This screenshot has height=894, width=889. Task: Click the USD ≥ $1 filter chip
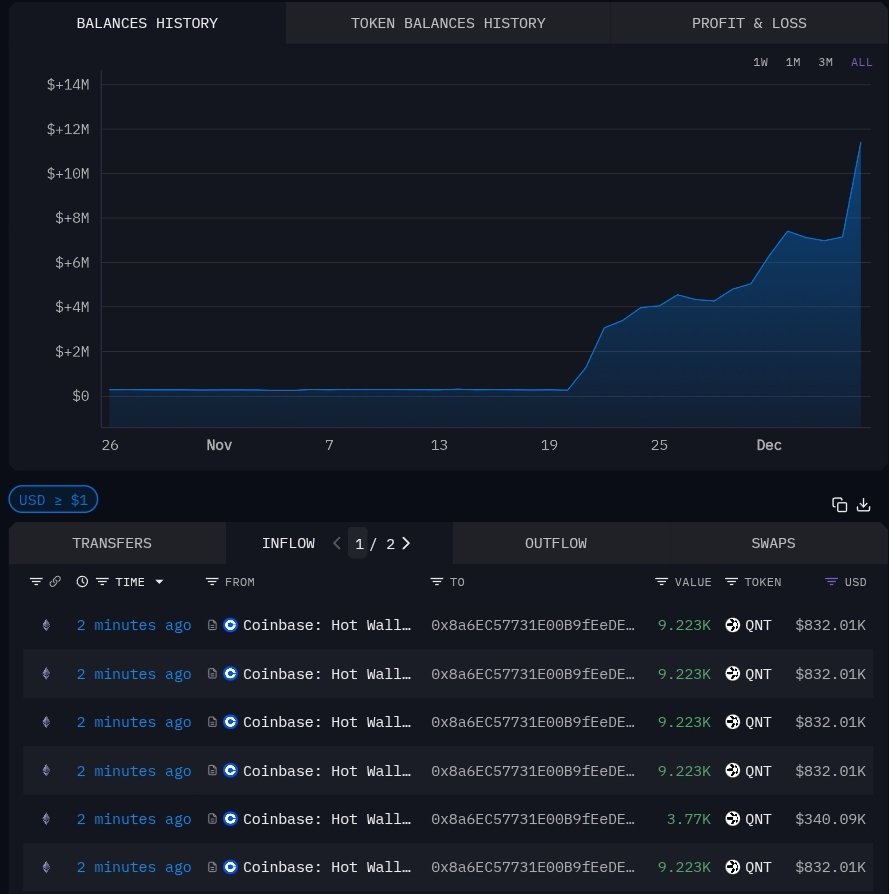point(53,500)
